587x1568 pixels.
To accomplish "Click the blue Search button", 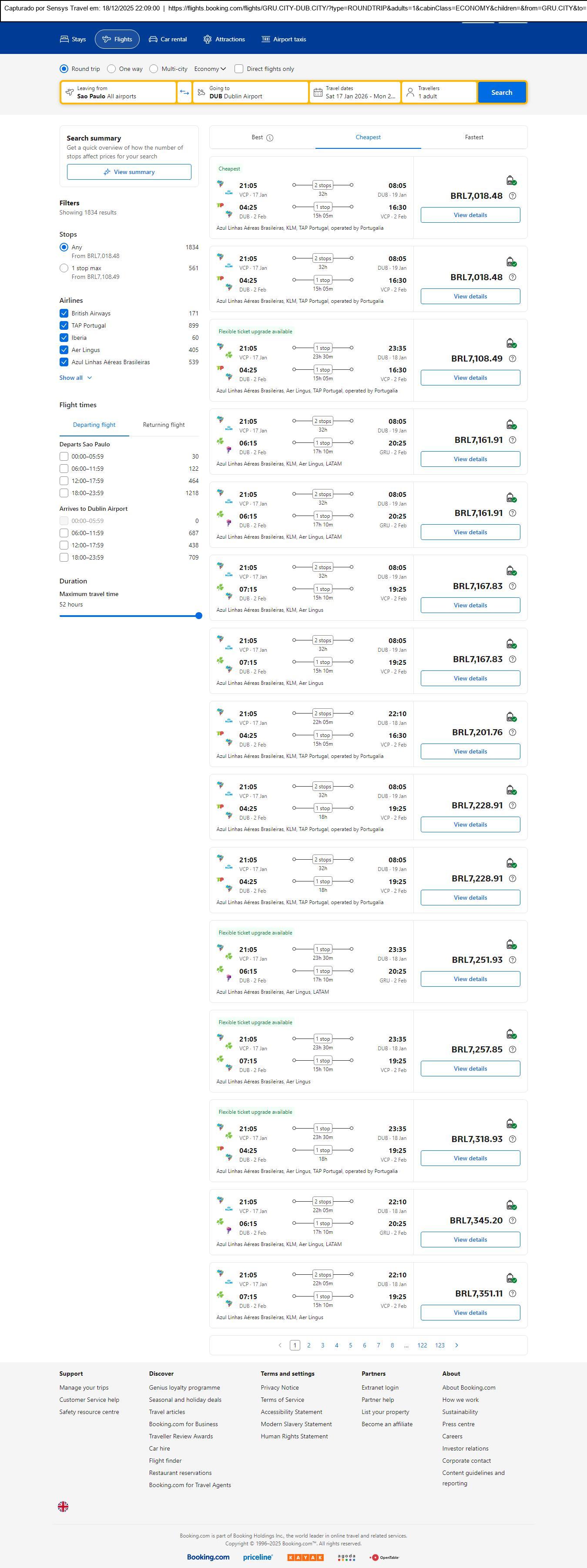I will [x=502, y=93].
